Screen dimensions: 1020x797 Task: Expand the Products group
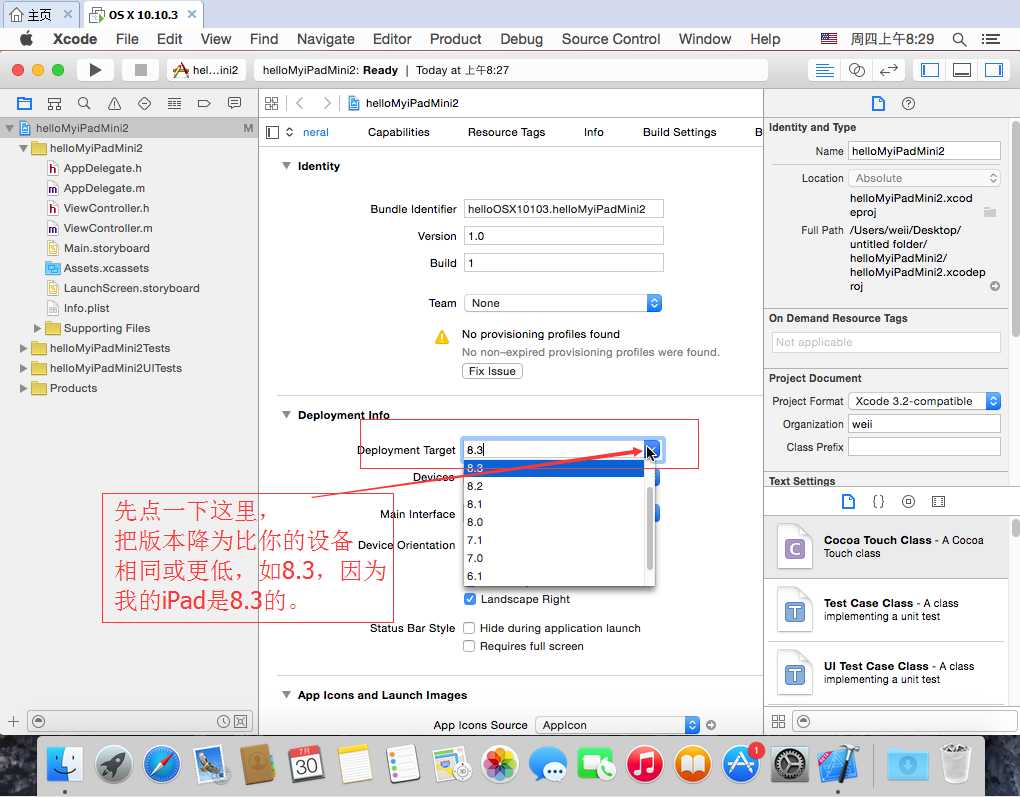(x=23, y=388)
